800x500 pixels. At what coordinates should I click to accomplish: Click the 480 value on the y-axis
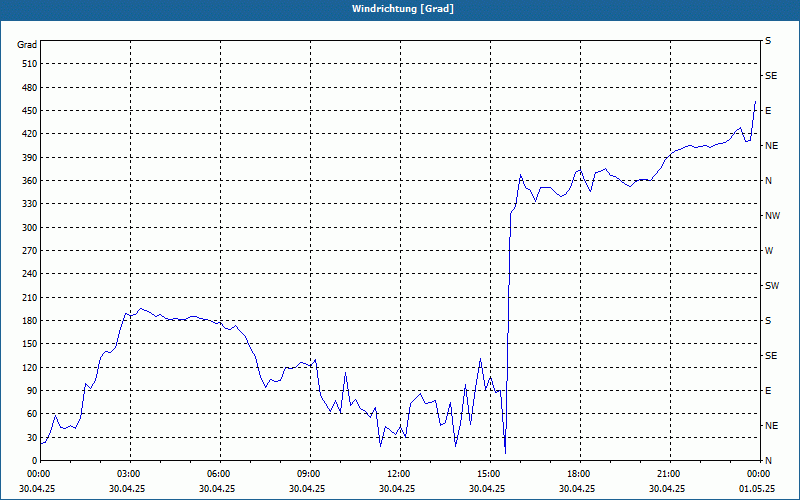click(30, 87)
